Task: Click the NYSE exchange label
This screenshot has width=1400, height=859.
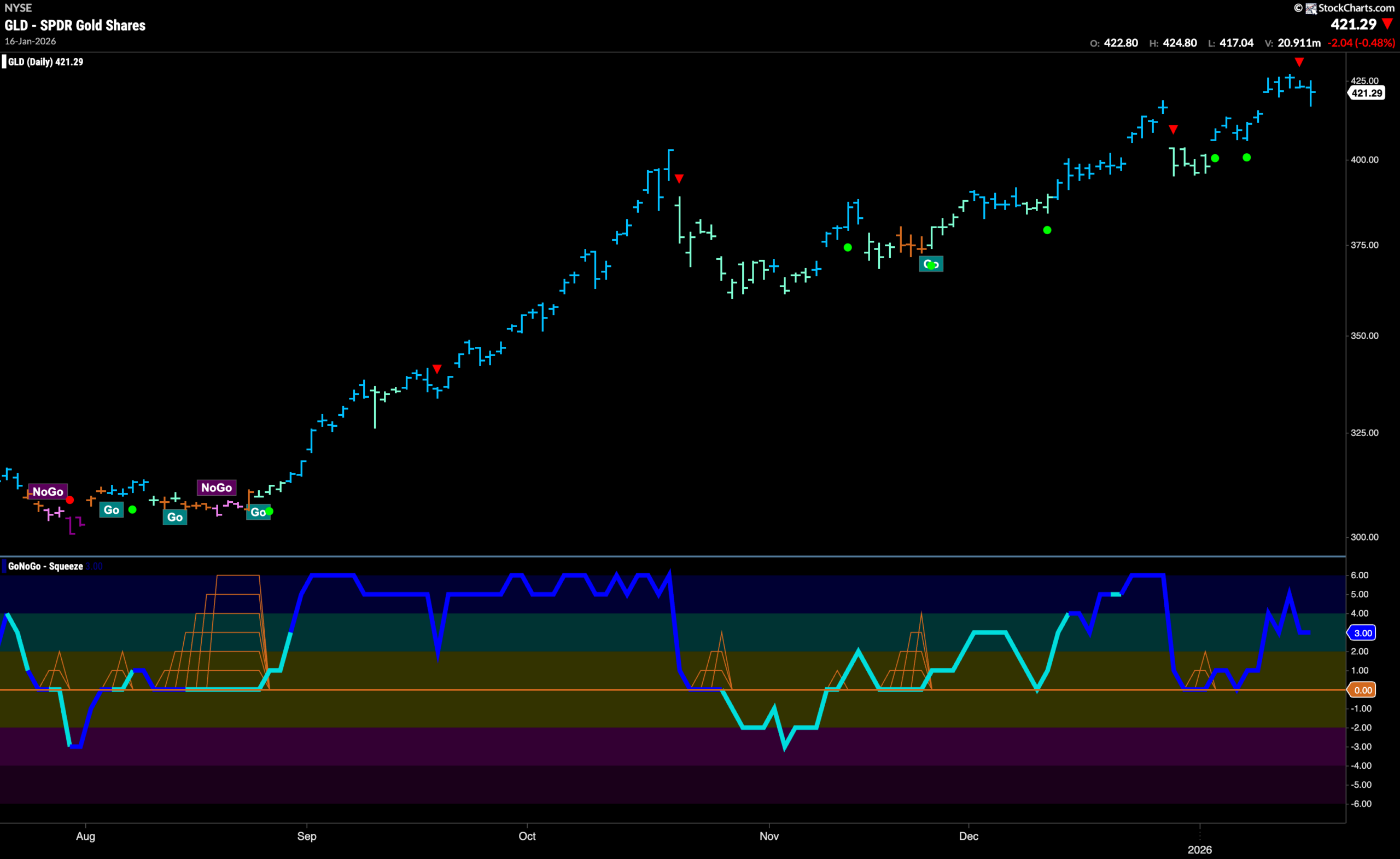Action: (18, 8)
